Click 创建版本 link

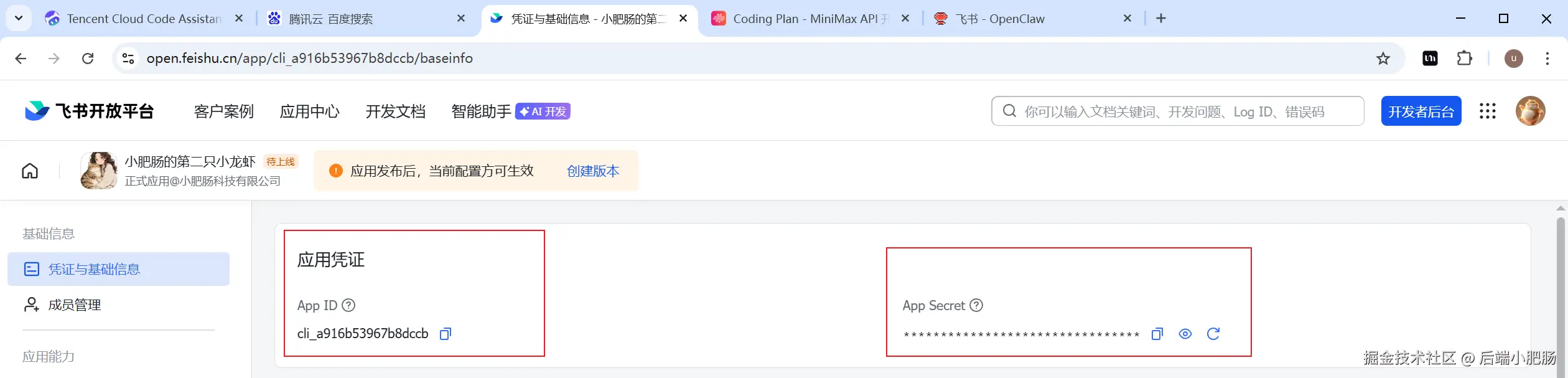[x=593, y=171]
